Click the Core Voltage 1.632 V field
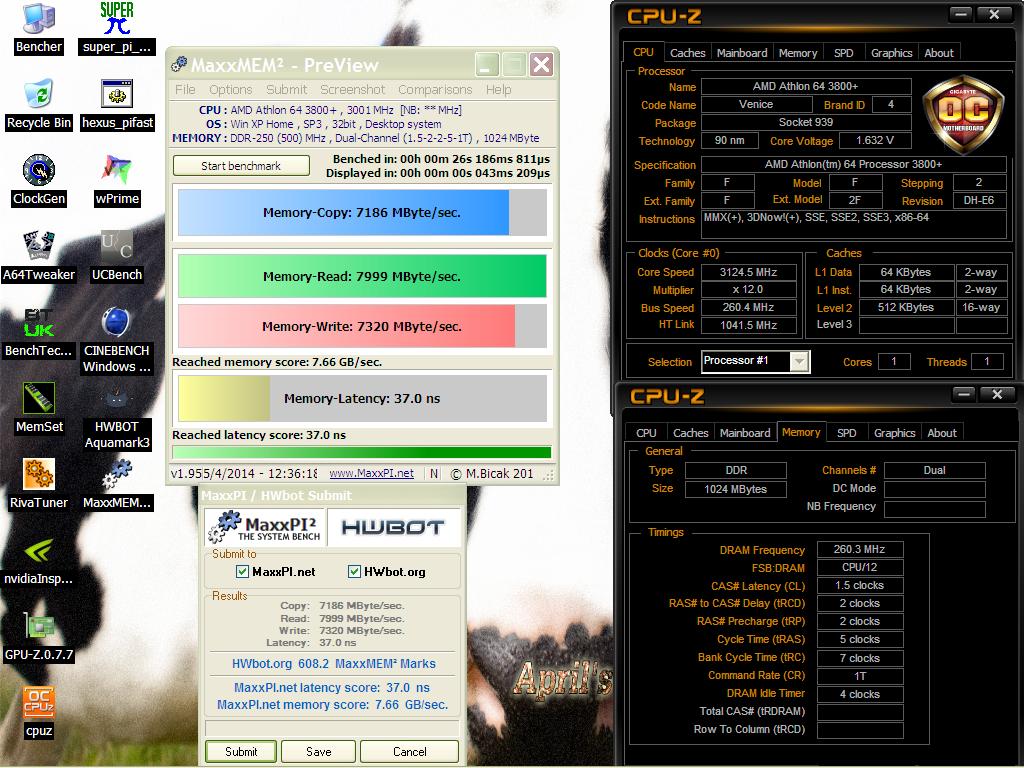The width and height of the screenshot is (1024, 768). [x=874, y=140]
